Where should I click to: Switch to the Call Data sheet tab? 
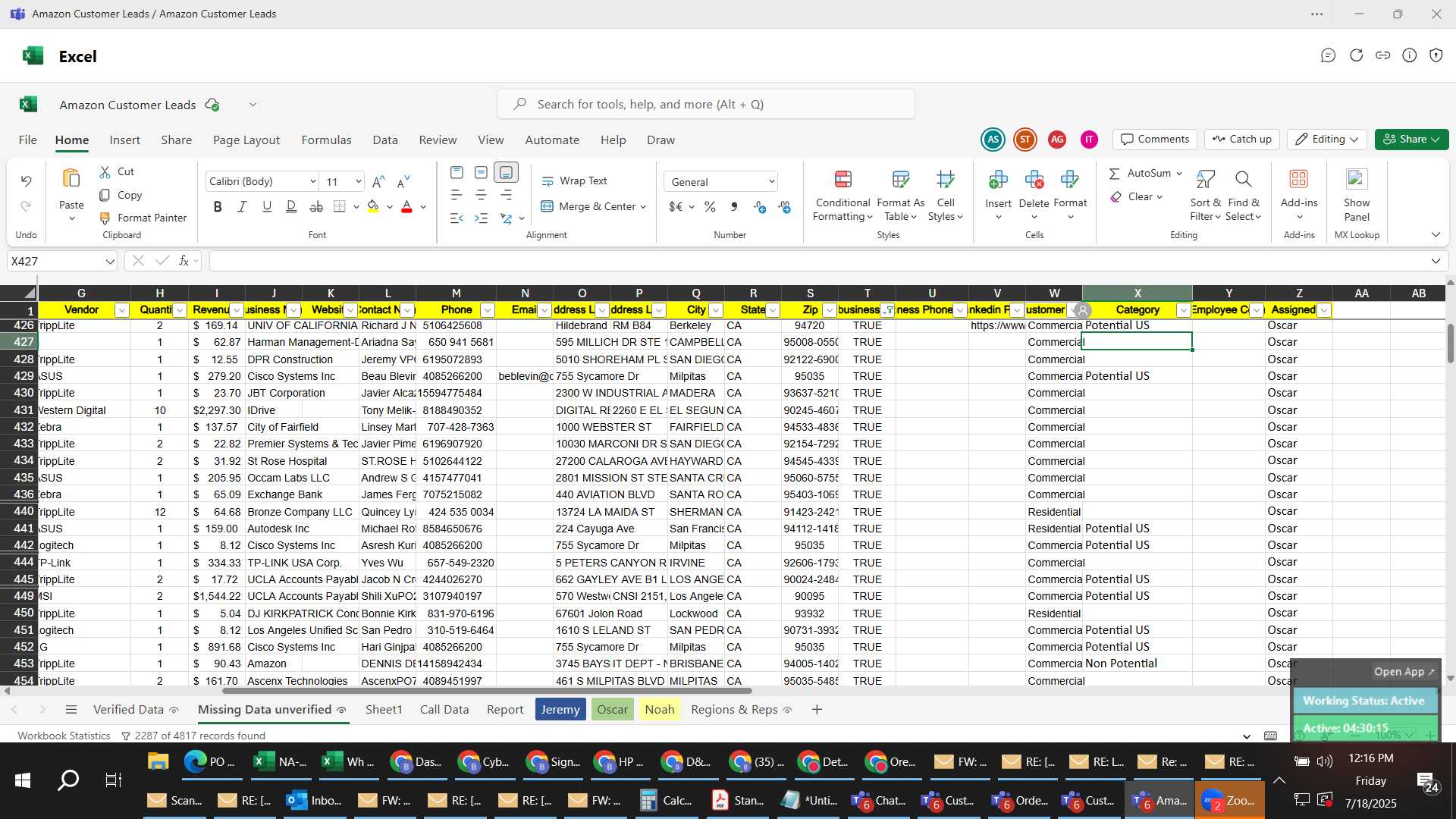444,710
